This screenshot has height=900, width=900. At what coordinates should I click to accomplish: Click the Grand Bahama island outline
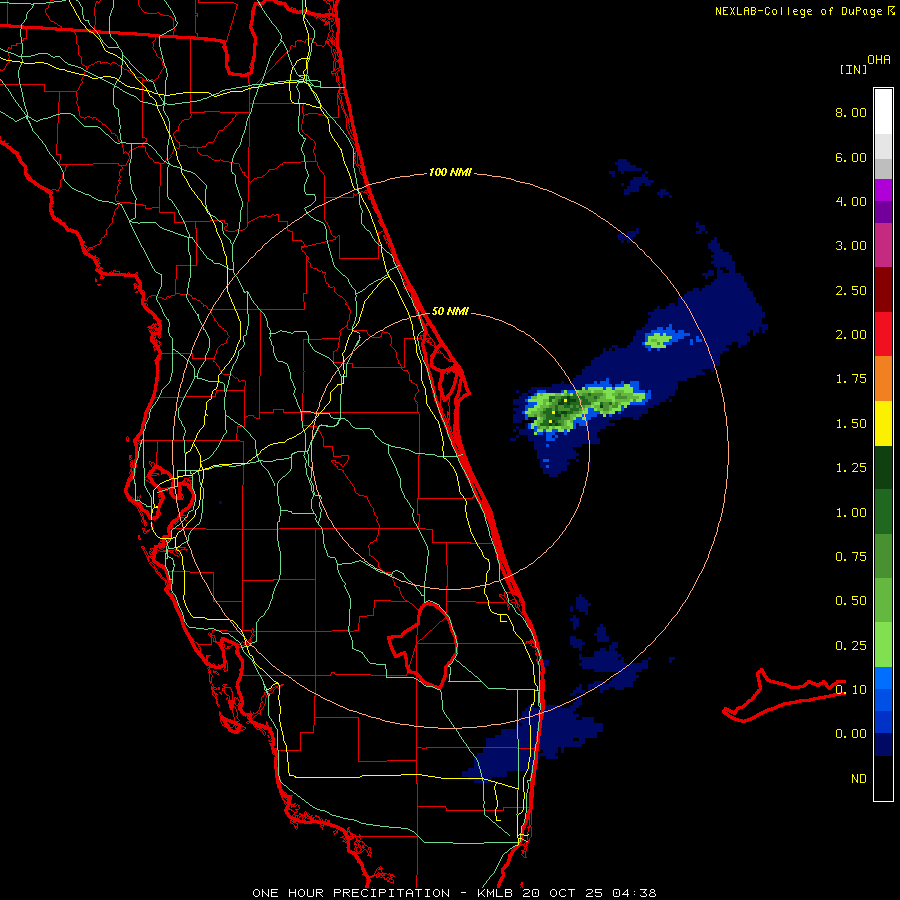[782, 695]
